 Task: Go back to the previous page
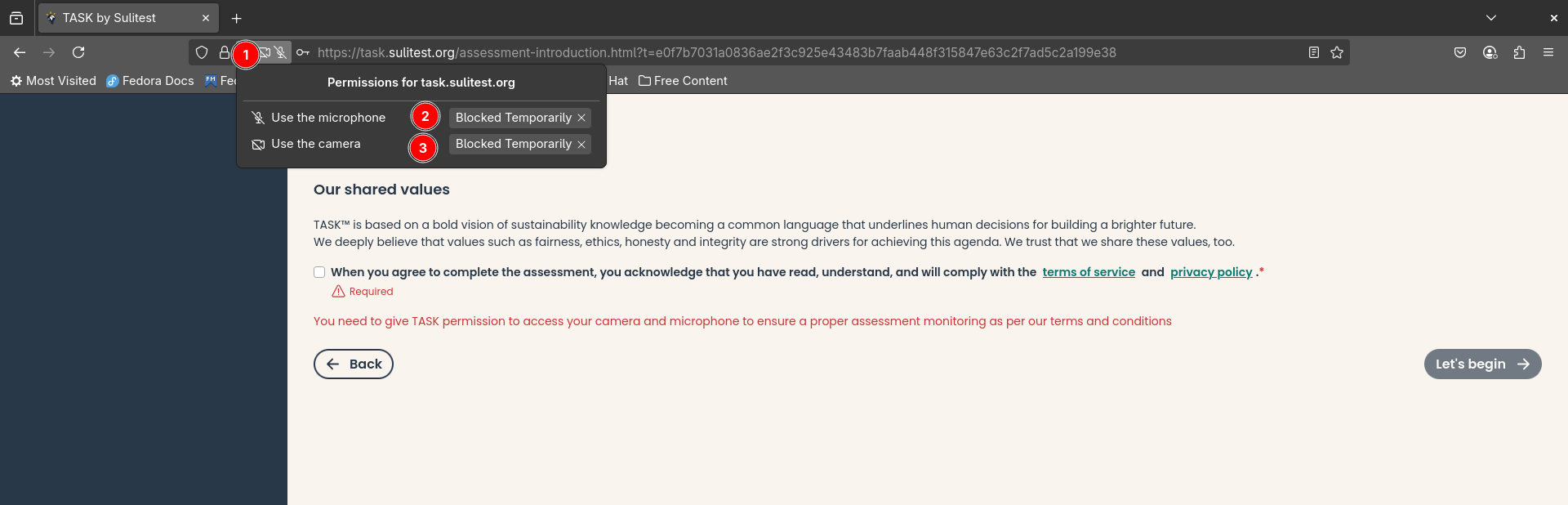[20, 52]
